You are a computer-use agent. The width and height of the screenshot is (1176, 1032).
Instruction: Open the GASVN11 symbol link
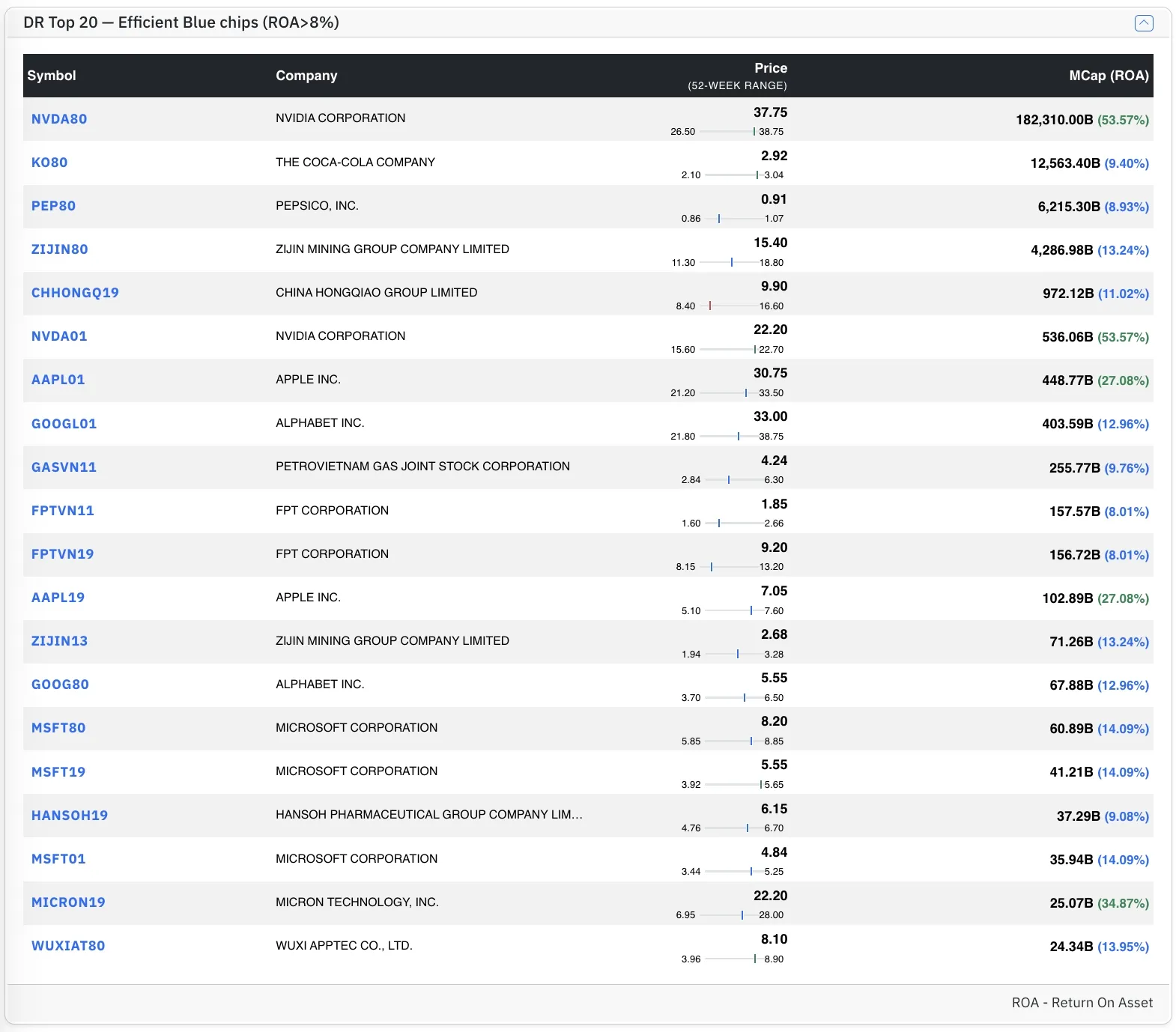[64, 467]
